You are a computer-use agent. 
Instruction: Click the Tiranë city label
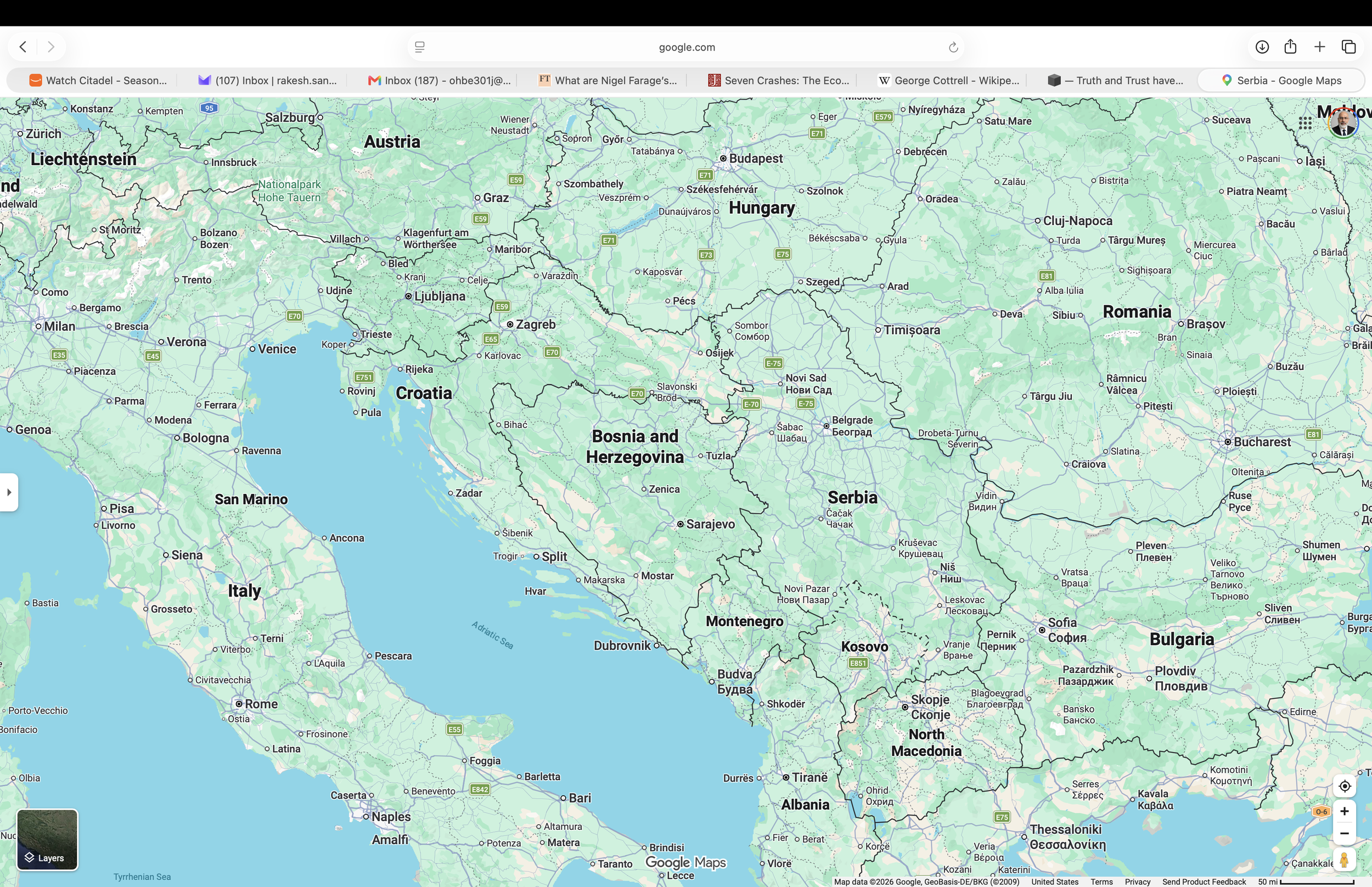pyautogui.click(x=809, y=778)
